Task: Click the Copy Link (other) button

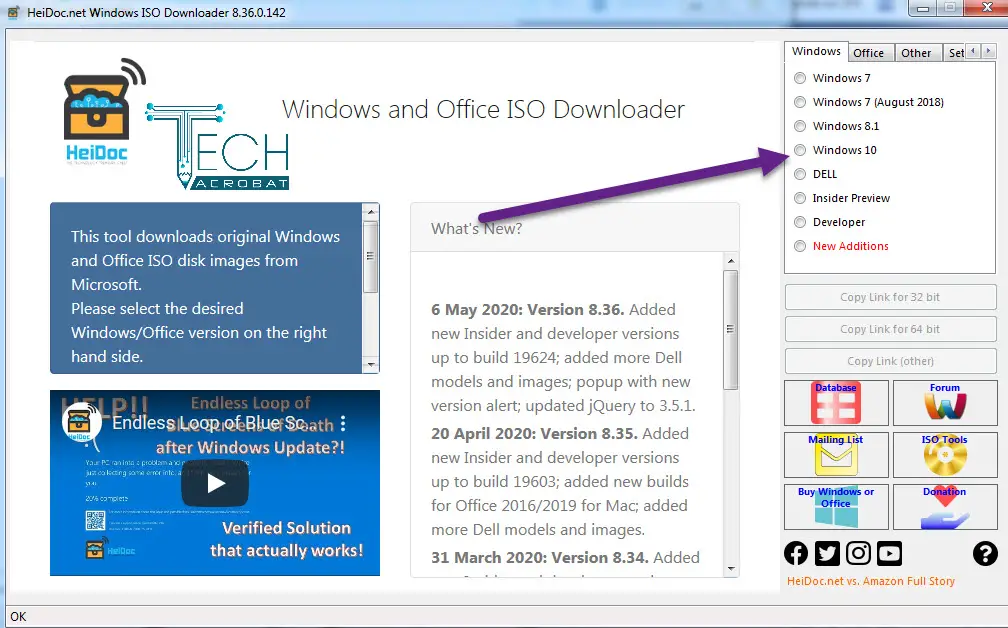Action: point(890,361)
